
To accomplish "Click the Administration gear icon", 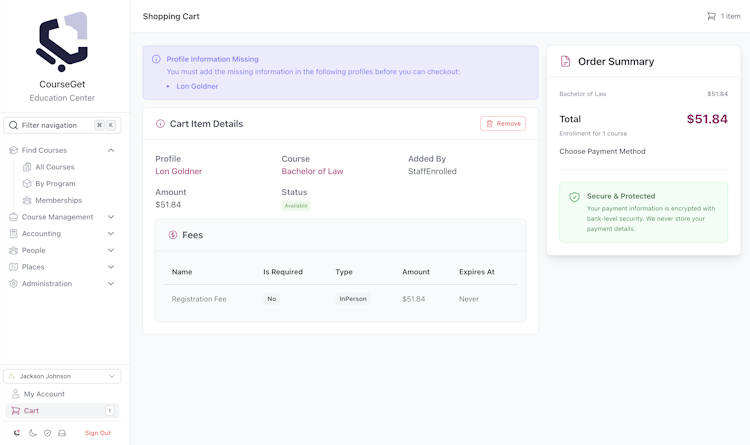I will pos(13,284).
